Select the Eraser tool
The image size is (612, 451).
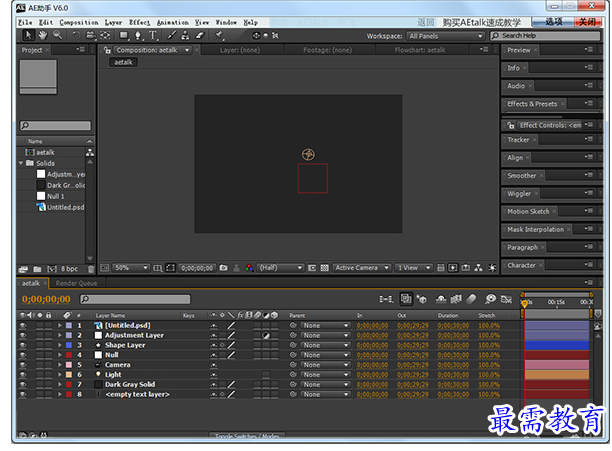point(200,36)
